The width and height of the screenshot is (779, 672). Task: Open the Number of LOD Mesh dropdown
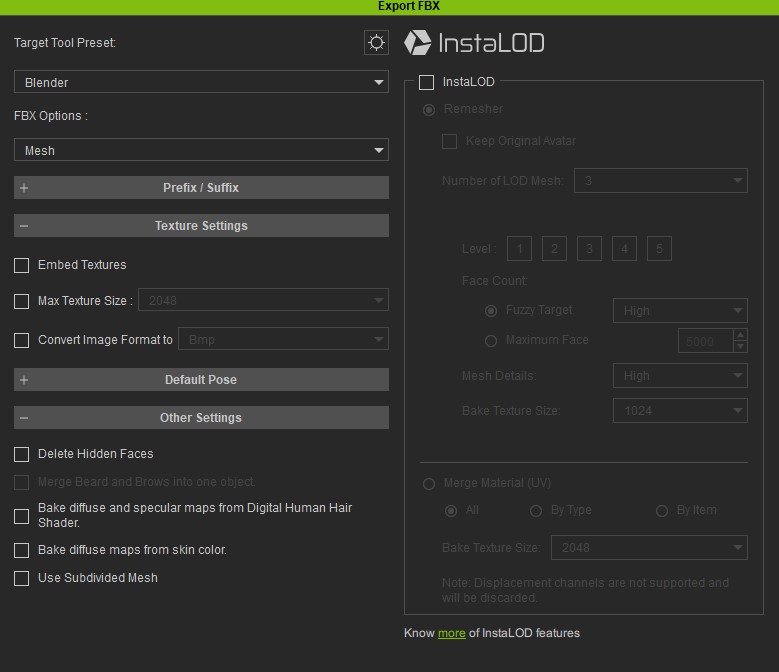659,181
